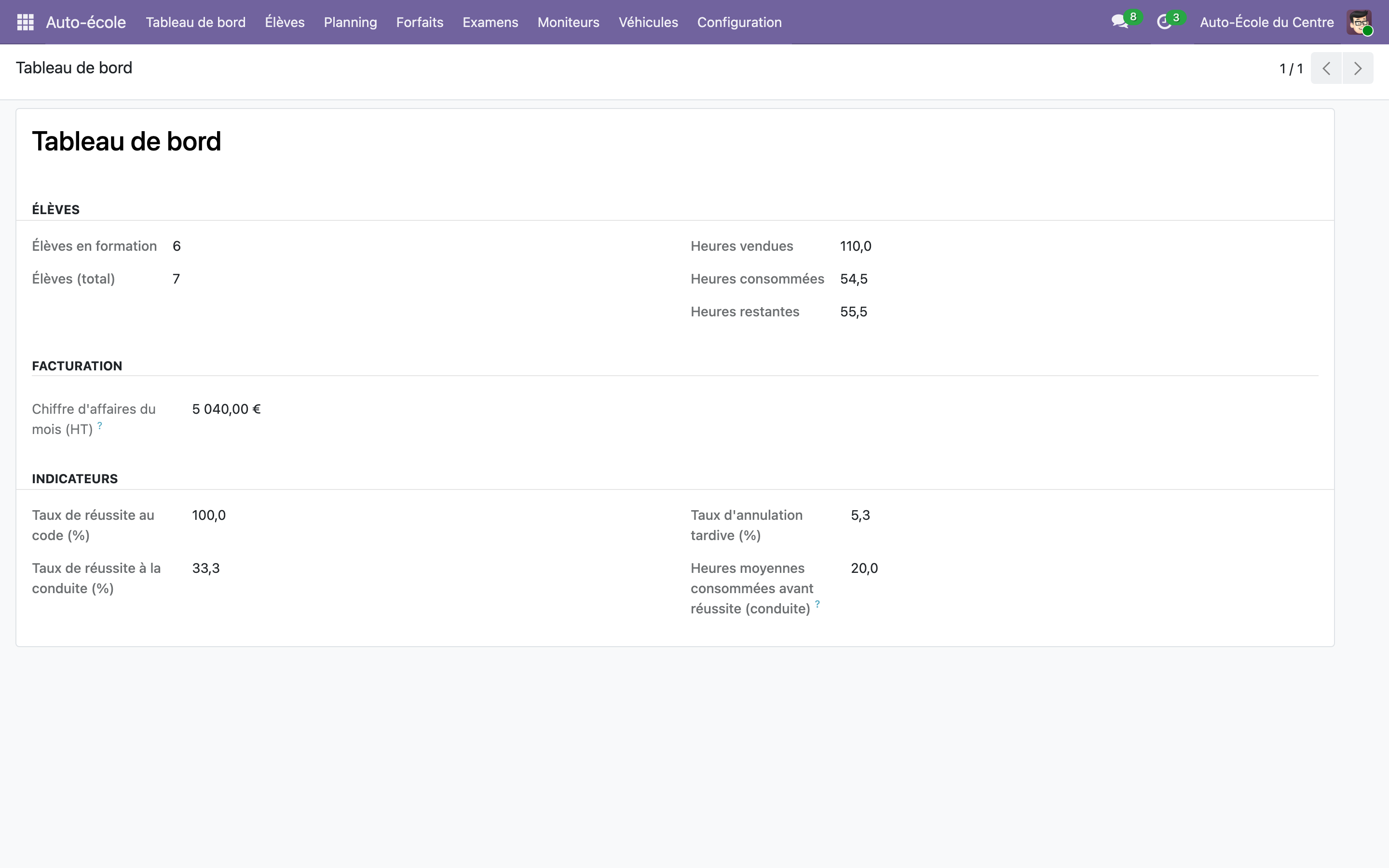Screen dimensions: 1389x868
Task: Open the activities clock icon
Action: point(1164,22)
